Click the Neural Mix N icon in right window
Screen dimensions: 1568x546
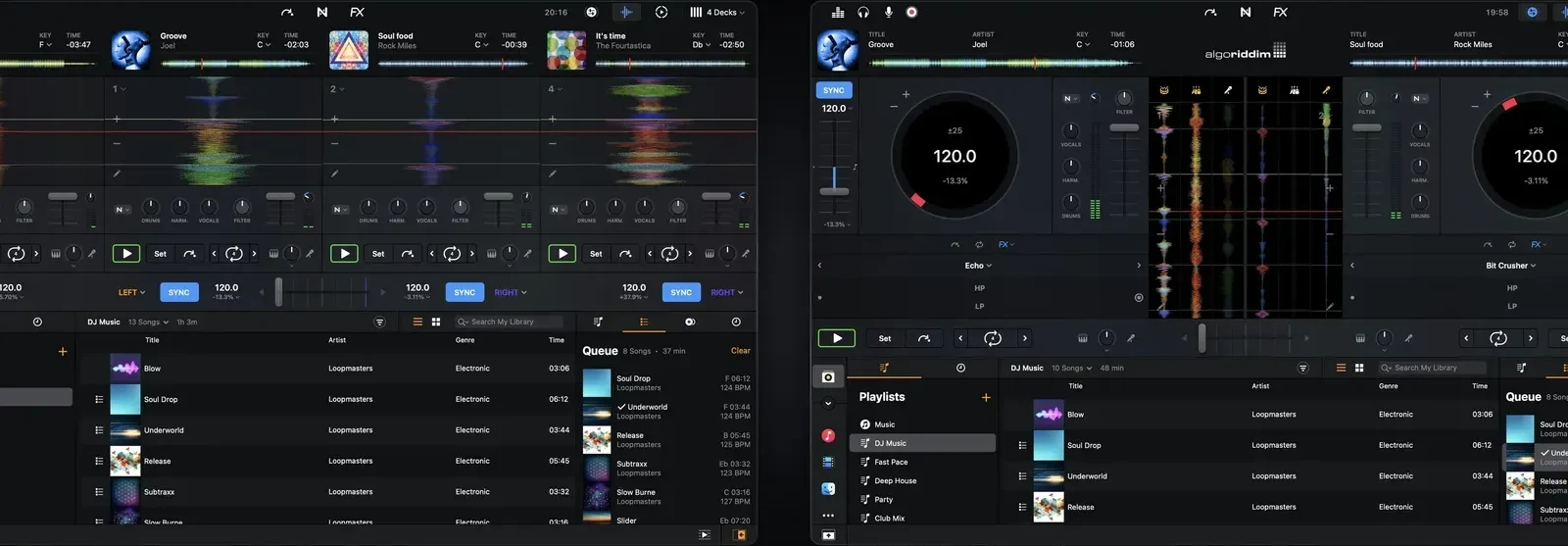1246,12
